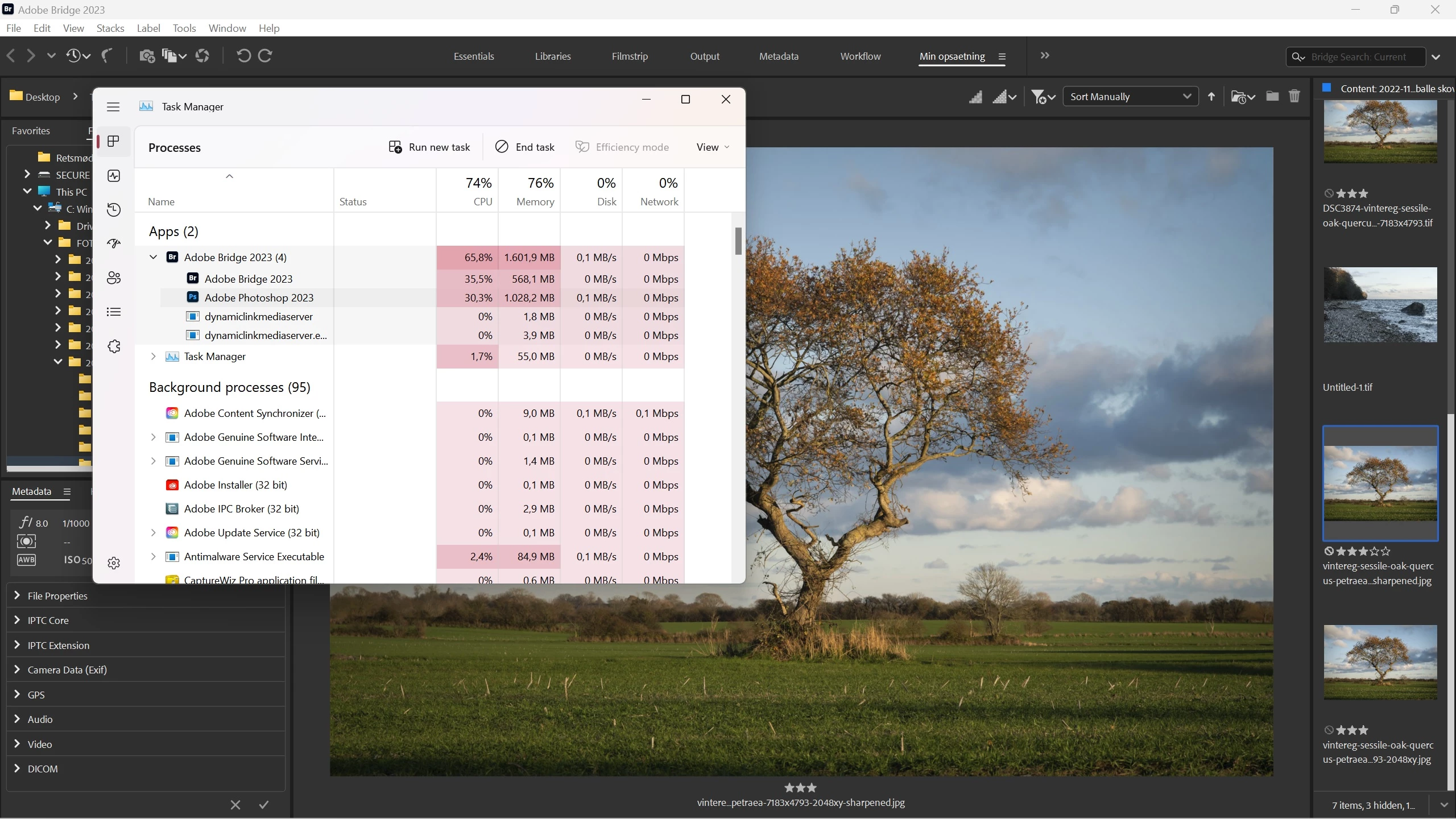The image size is (1456, 819).
Task: Click the Services puzzle icon in Task Manager
Action: click(114, 346)
